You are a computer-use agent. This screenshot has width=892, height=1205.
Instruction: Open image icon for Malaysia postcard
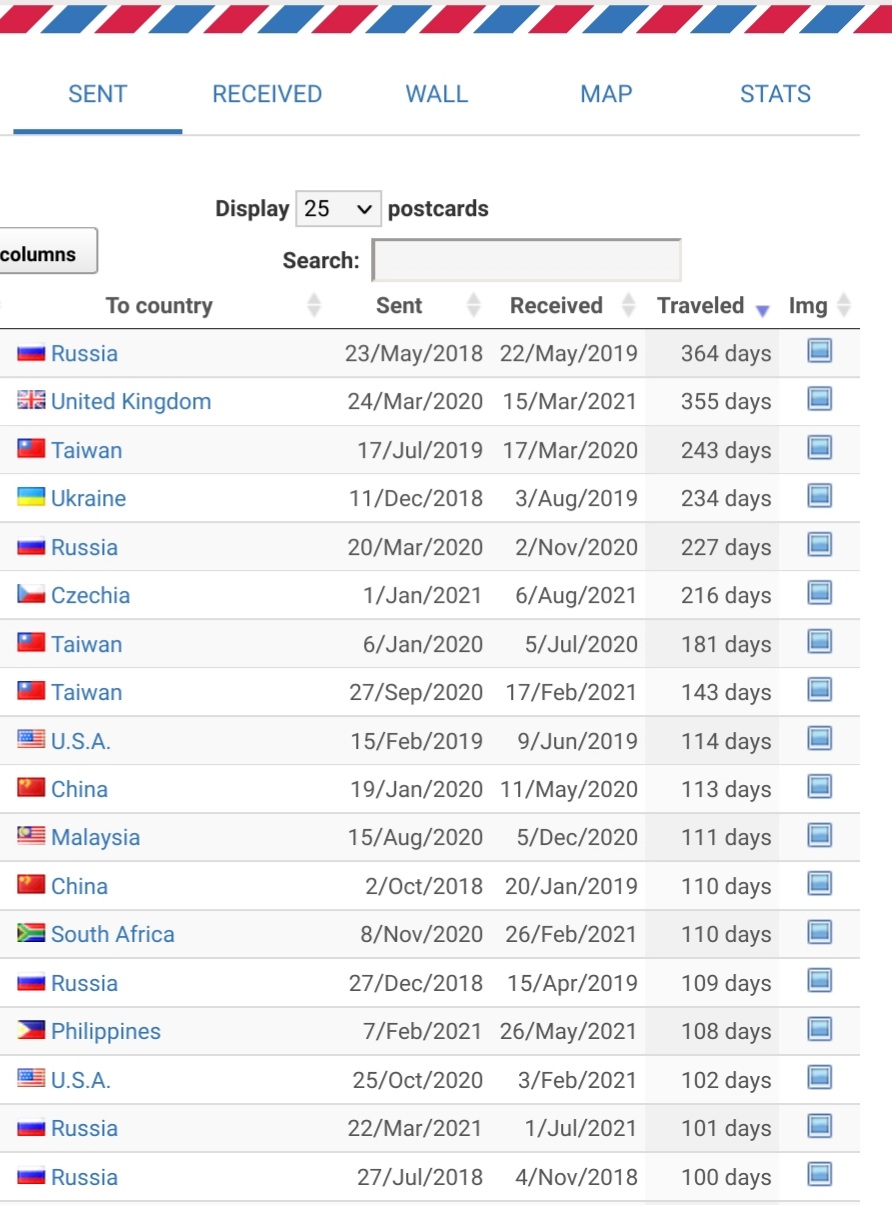(820, 835)
